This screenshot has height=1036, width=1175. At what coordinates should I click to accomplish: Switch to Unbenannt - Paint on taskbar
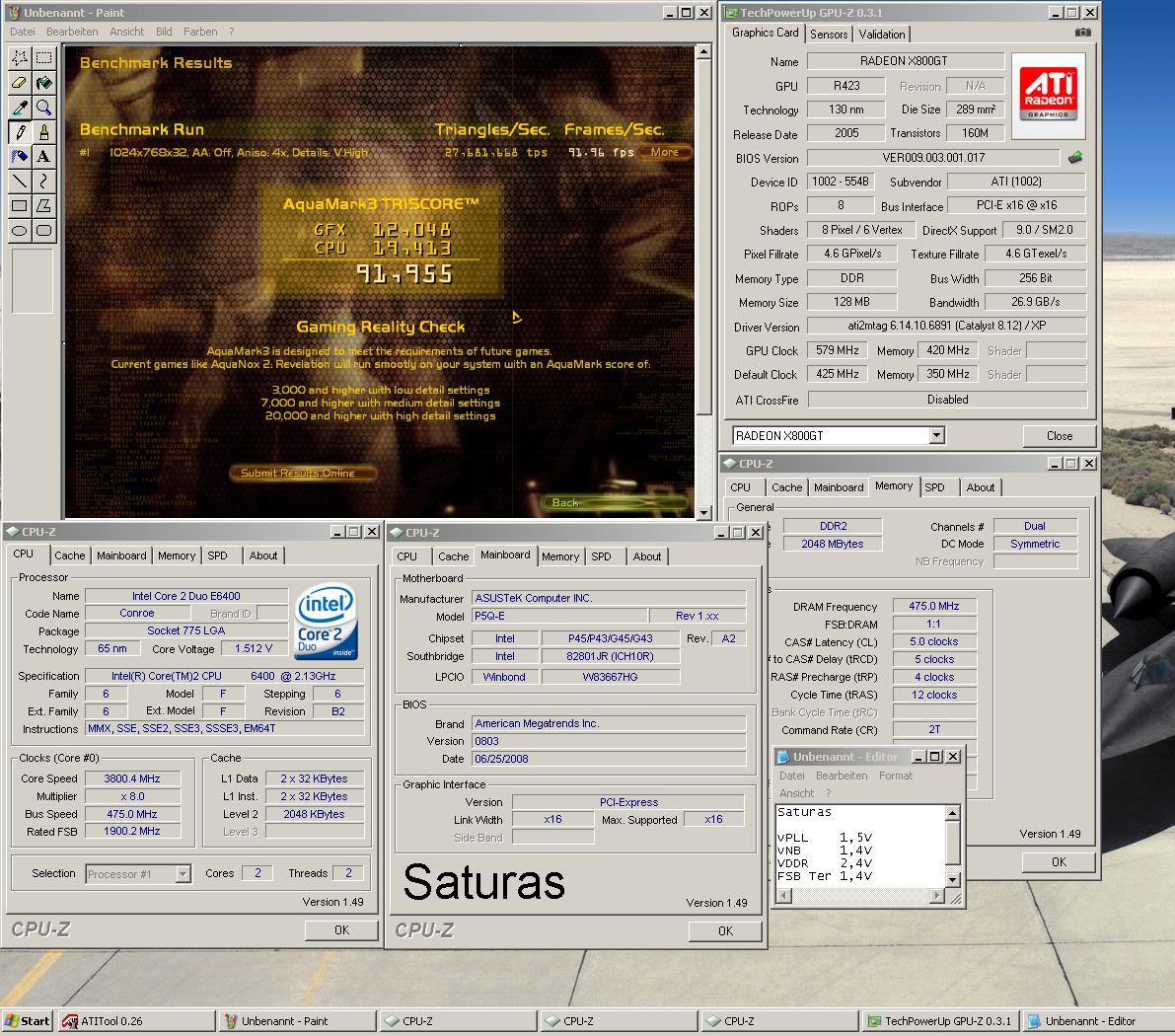pos(297,1021)
